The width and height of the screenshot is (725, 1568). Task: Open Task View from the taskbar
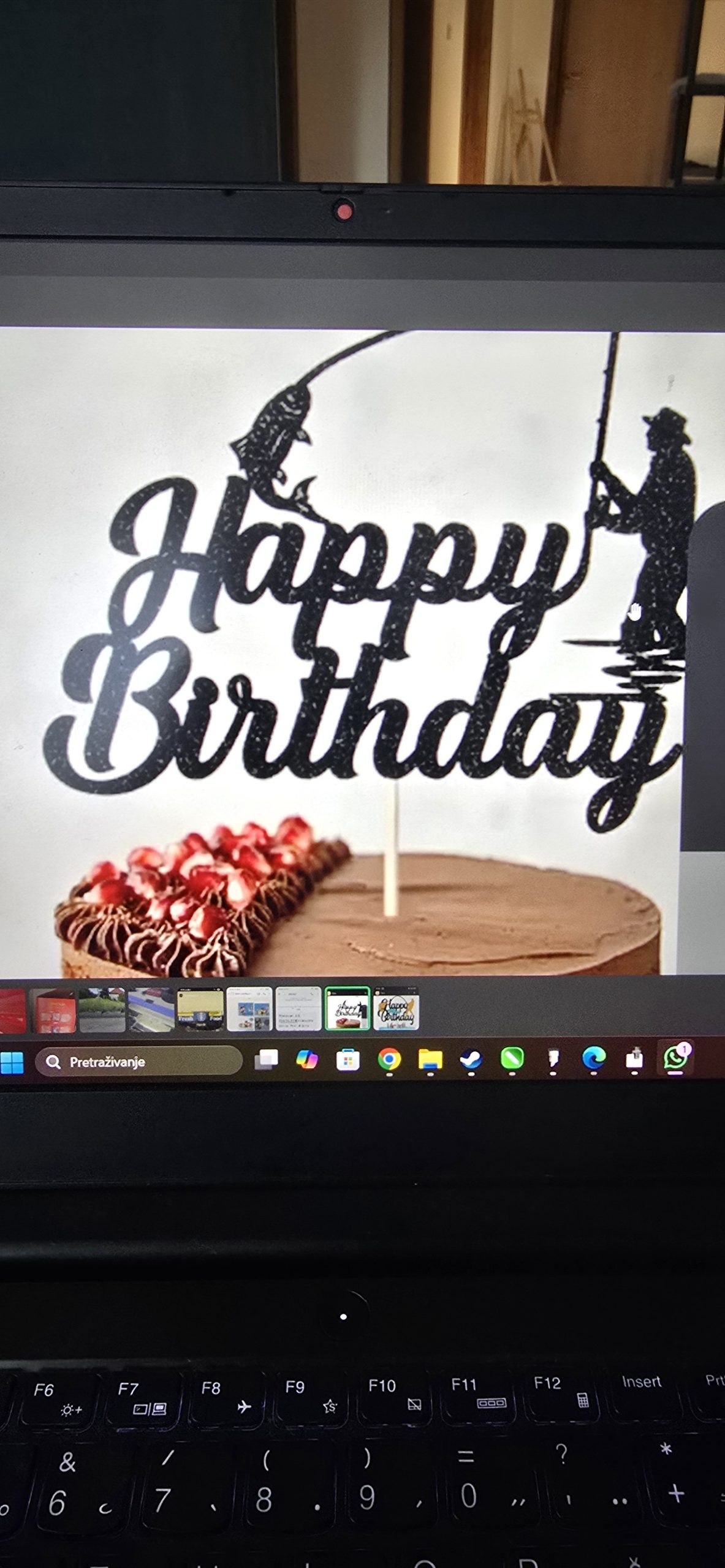267,1060
